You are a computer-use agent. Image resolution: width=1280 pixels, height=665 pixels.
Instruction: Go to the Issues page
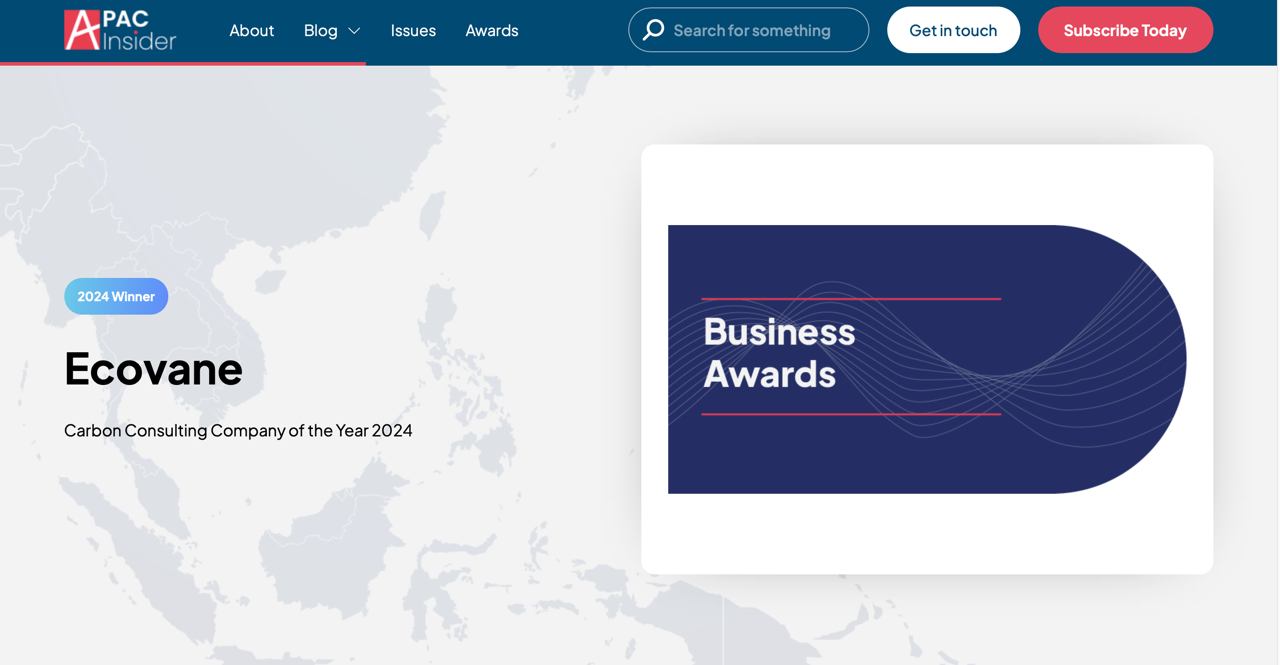click(413, 30)
